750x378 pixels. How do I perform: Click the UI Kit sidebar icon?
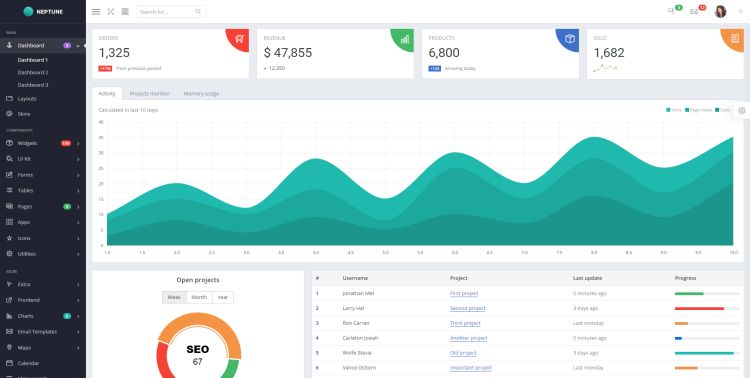point(9,159)
